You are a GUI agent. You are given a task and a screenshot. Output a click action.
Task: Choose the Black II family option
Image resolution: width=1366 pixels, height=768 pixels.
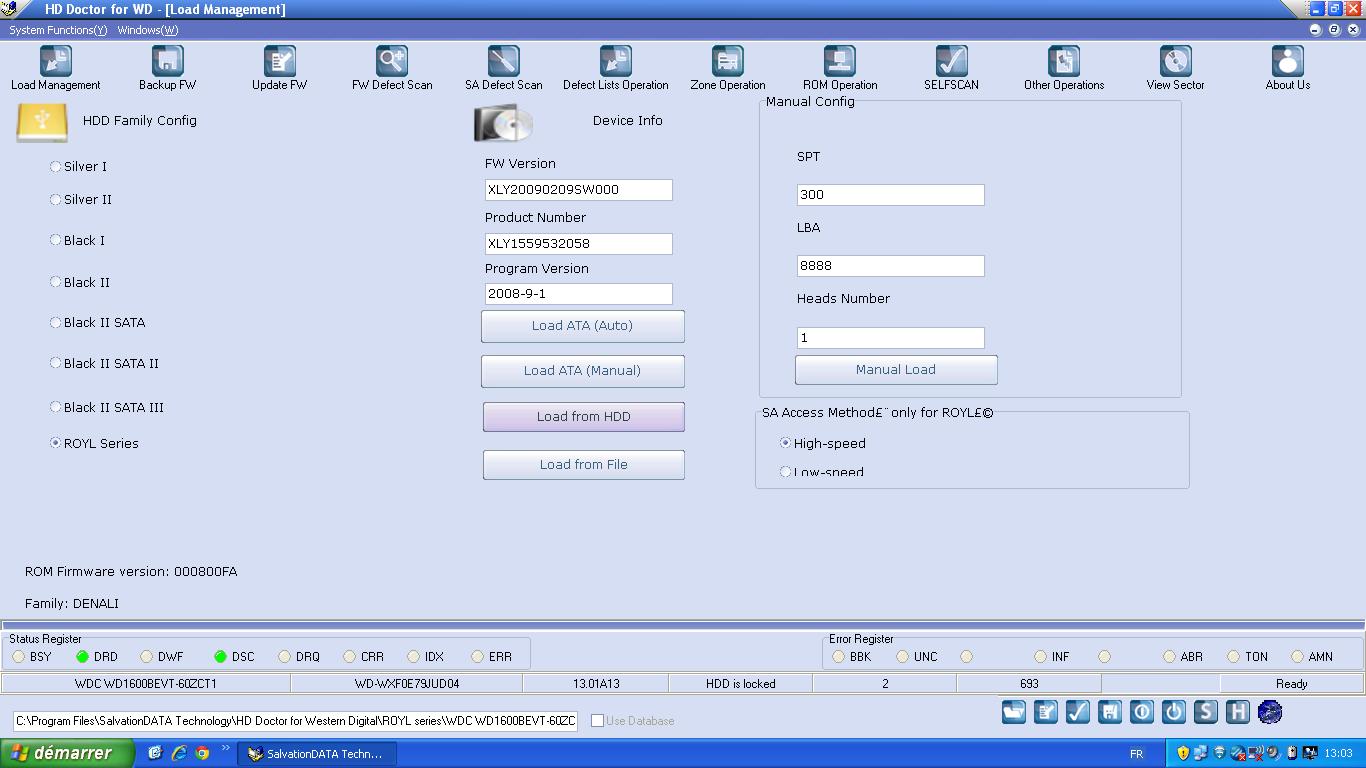point(56,282)
